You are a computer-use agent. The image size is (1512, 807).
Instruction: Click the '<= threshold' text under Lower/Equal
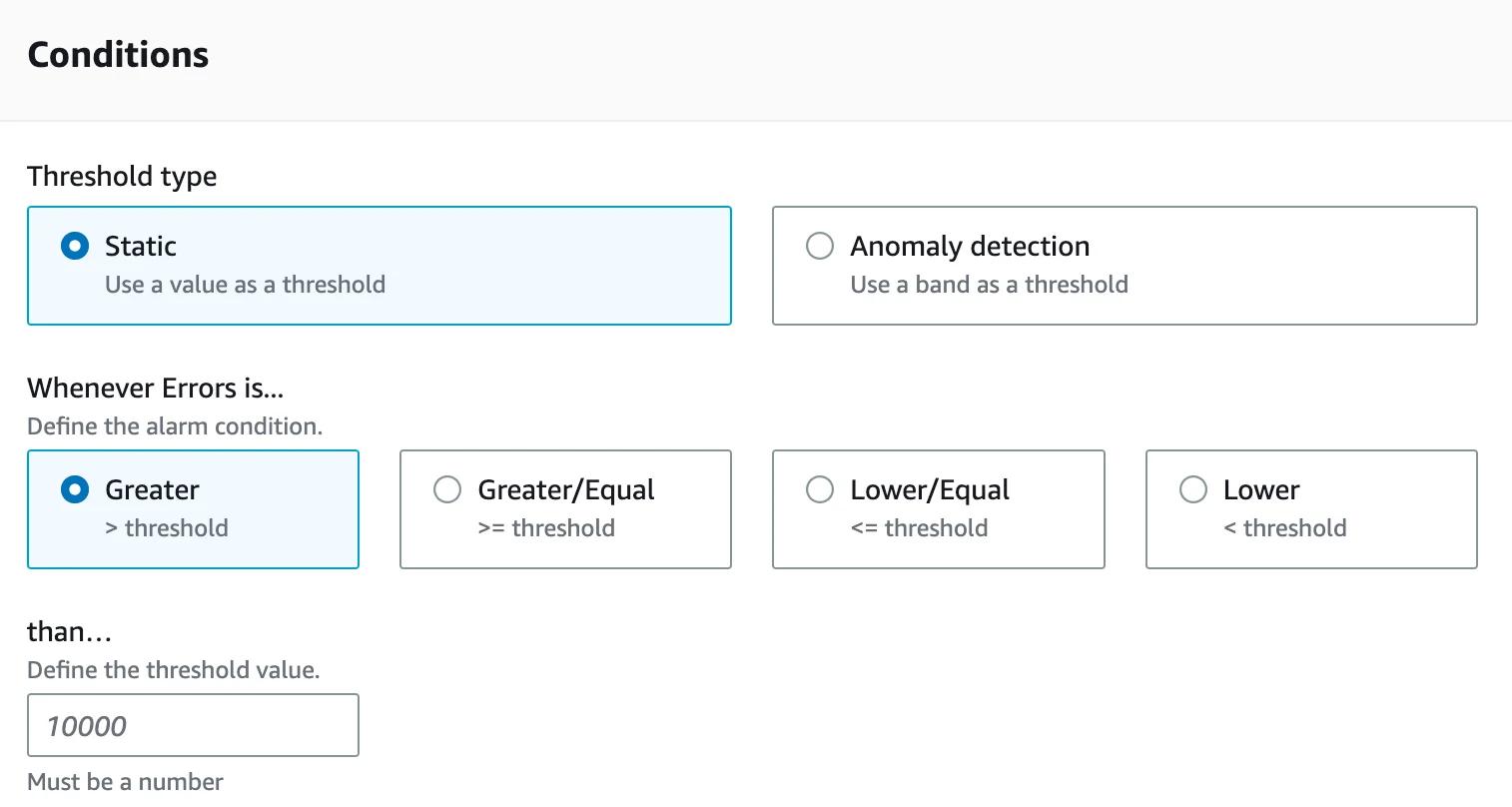point(918,527)
